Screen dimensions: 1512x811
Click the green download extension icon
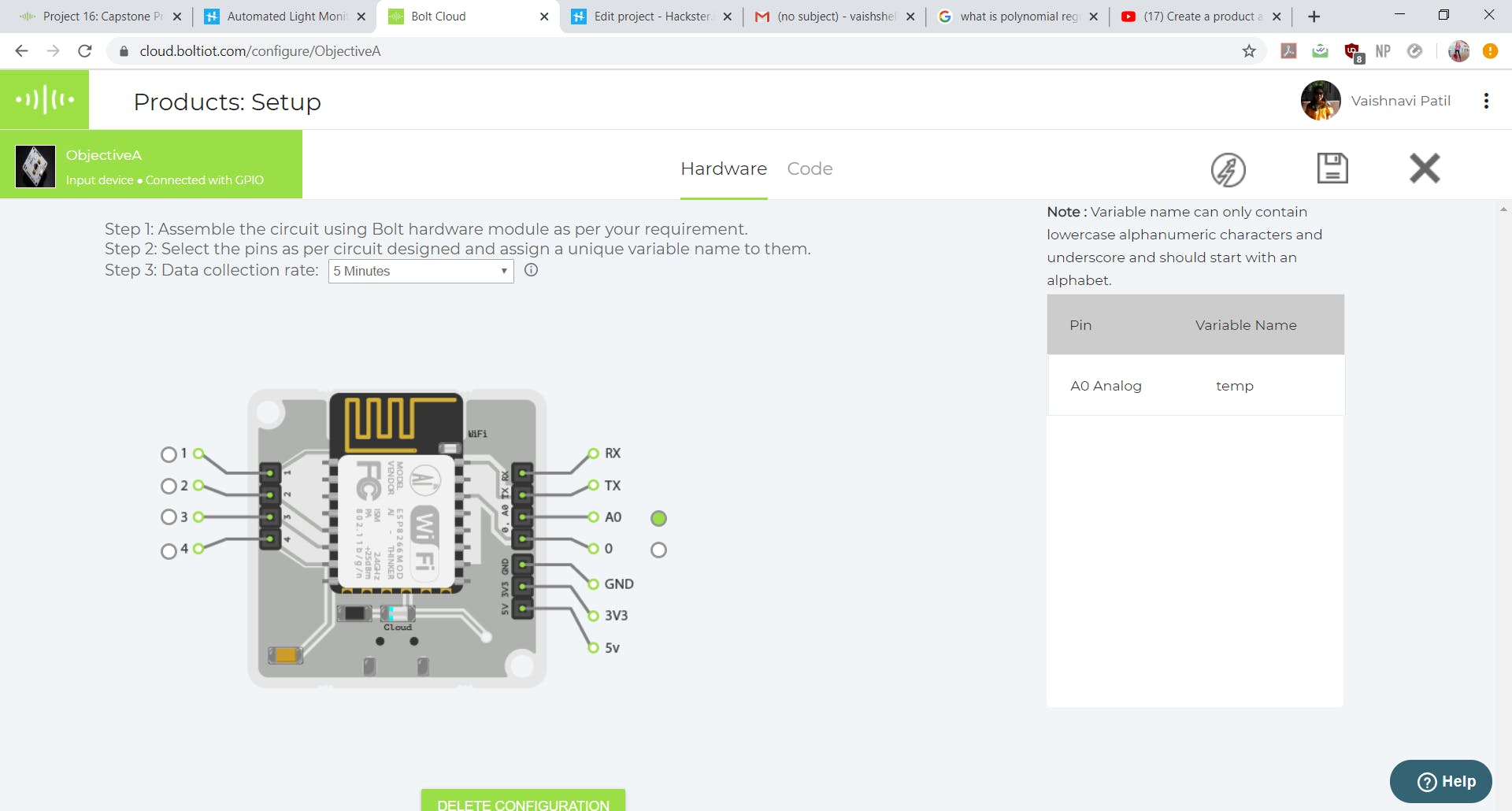tap(1321, 51)
